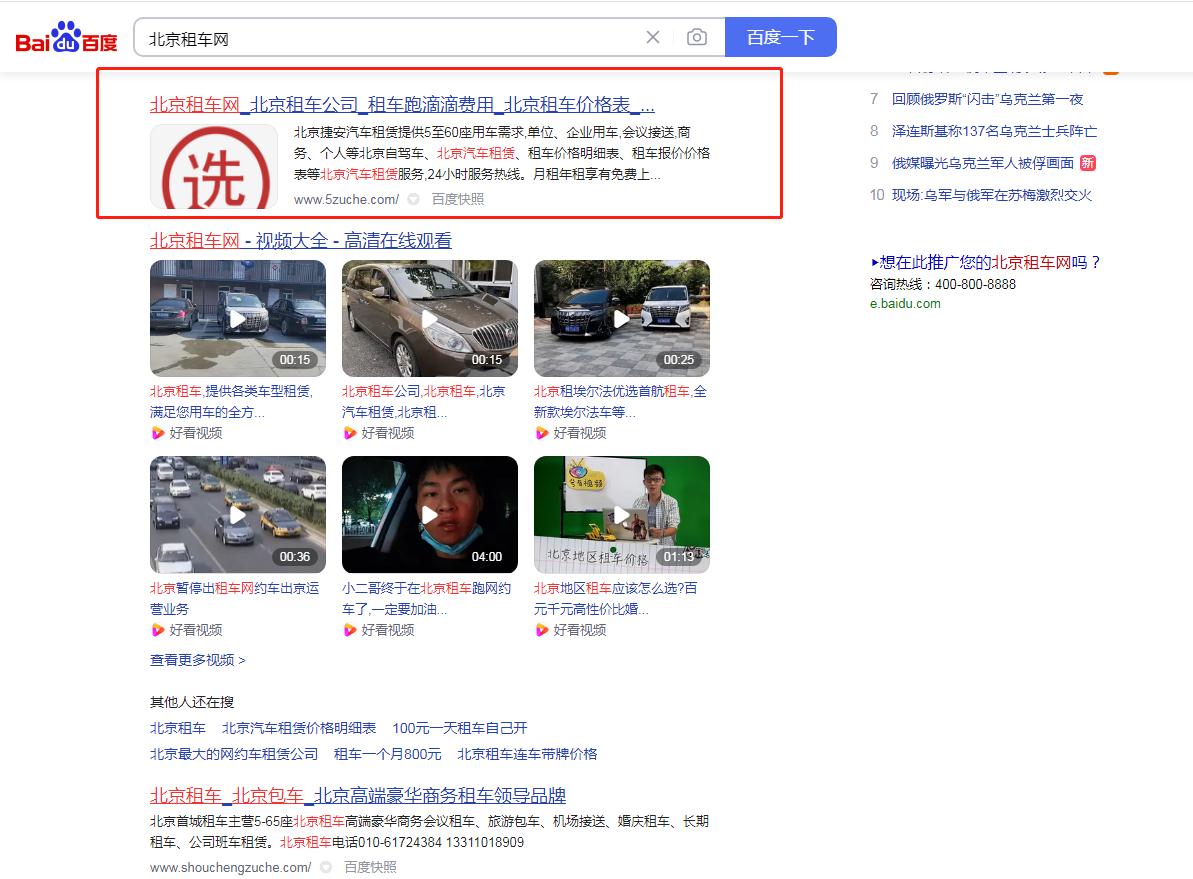Open caption 北京租车,提供各类车型租赁
The height and width of the screenshot is (879, 1193).
(231, 401)
